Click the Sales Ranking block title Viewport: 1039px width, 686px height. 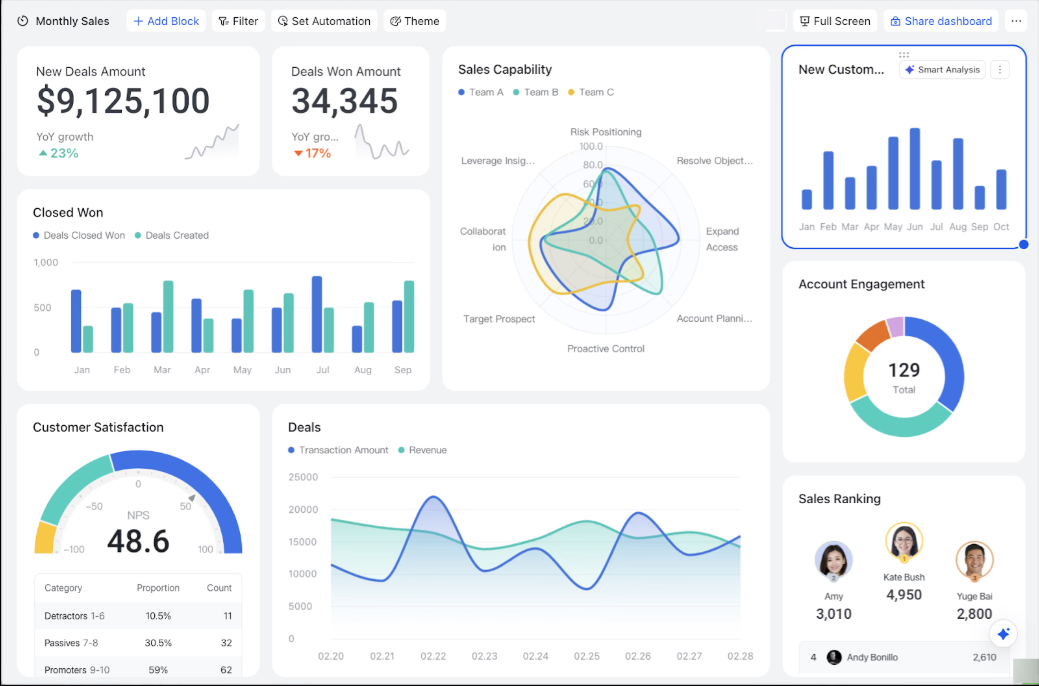tap(839, 499)
